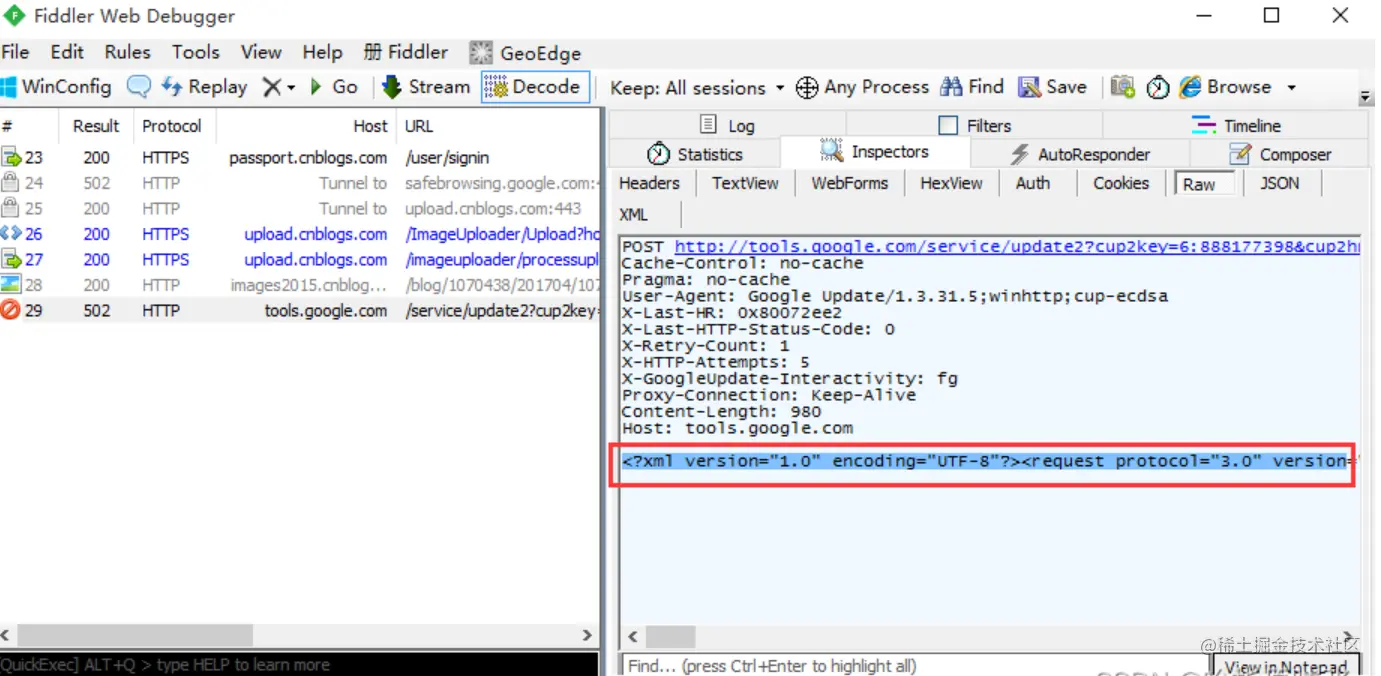This screenshot has height=676, width=1381.
Task: Sort sessions by Protocol column header
Action: tap(174, 126)
